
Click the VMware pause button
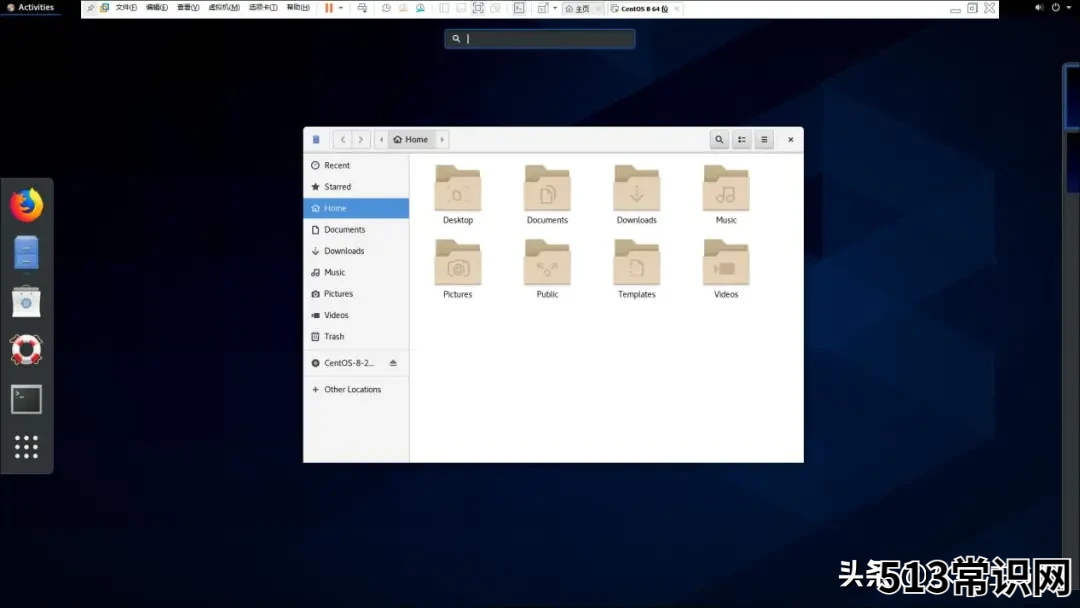(329, 8)
